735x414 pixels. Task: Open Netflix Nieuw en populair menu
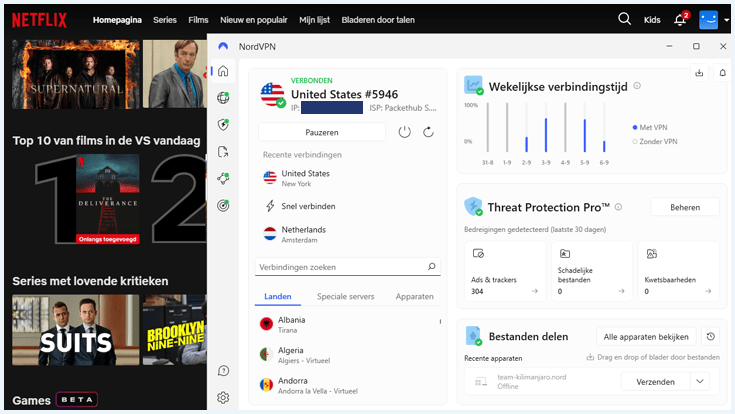(x=254, y=20)
